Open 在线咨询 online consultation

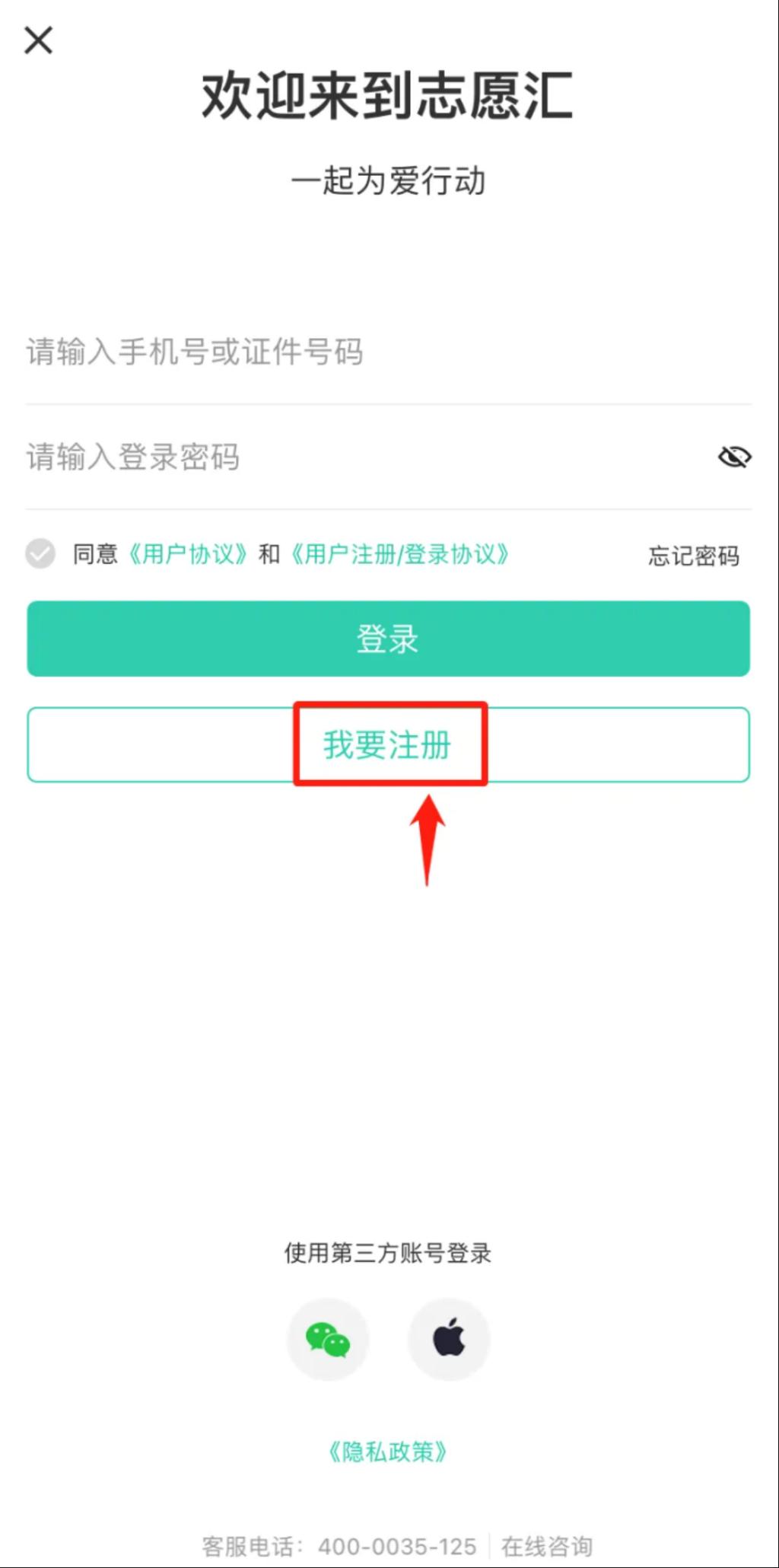[547, 1547]
